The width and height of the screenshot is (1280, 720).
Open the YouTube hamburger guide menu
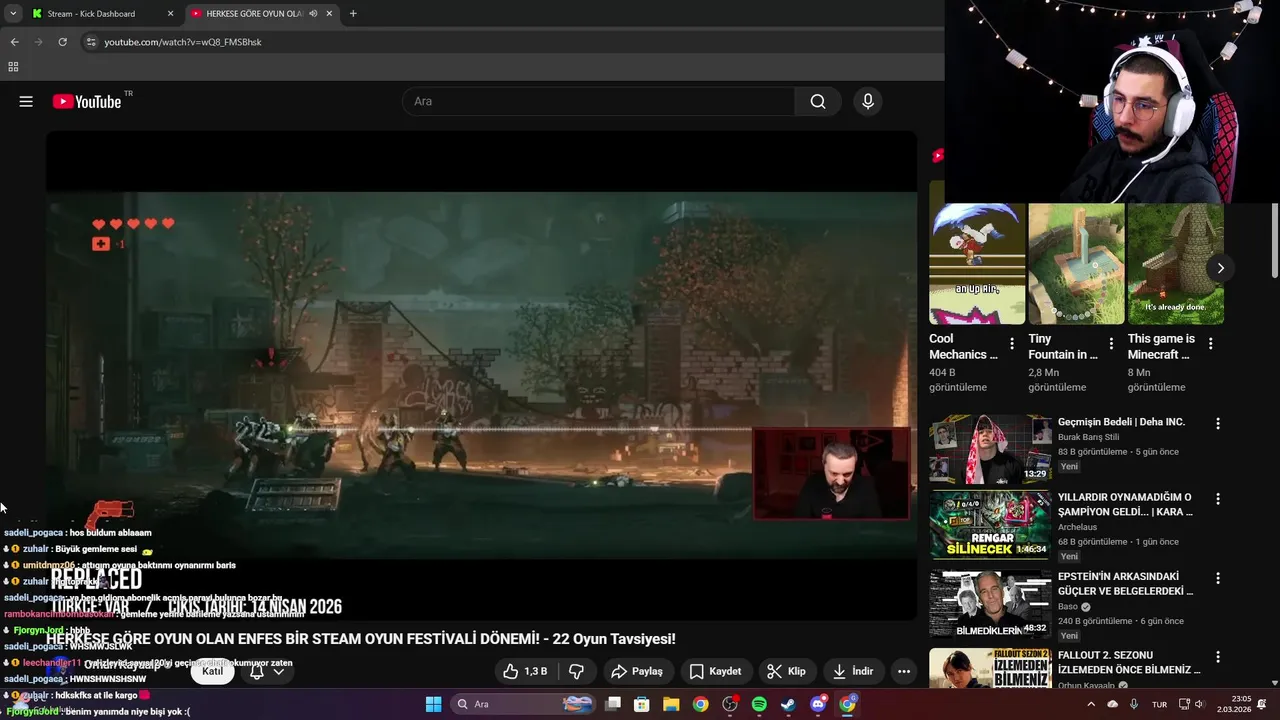point(26,101)
